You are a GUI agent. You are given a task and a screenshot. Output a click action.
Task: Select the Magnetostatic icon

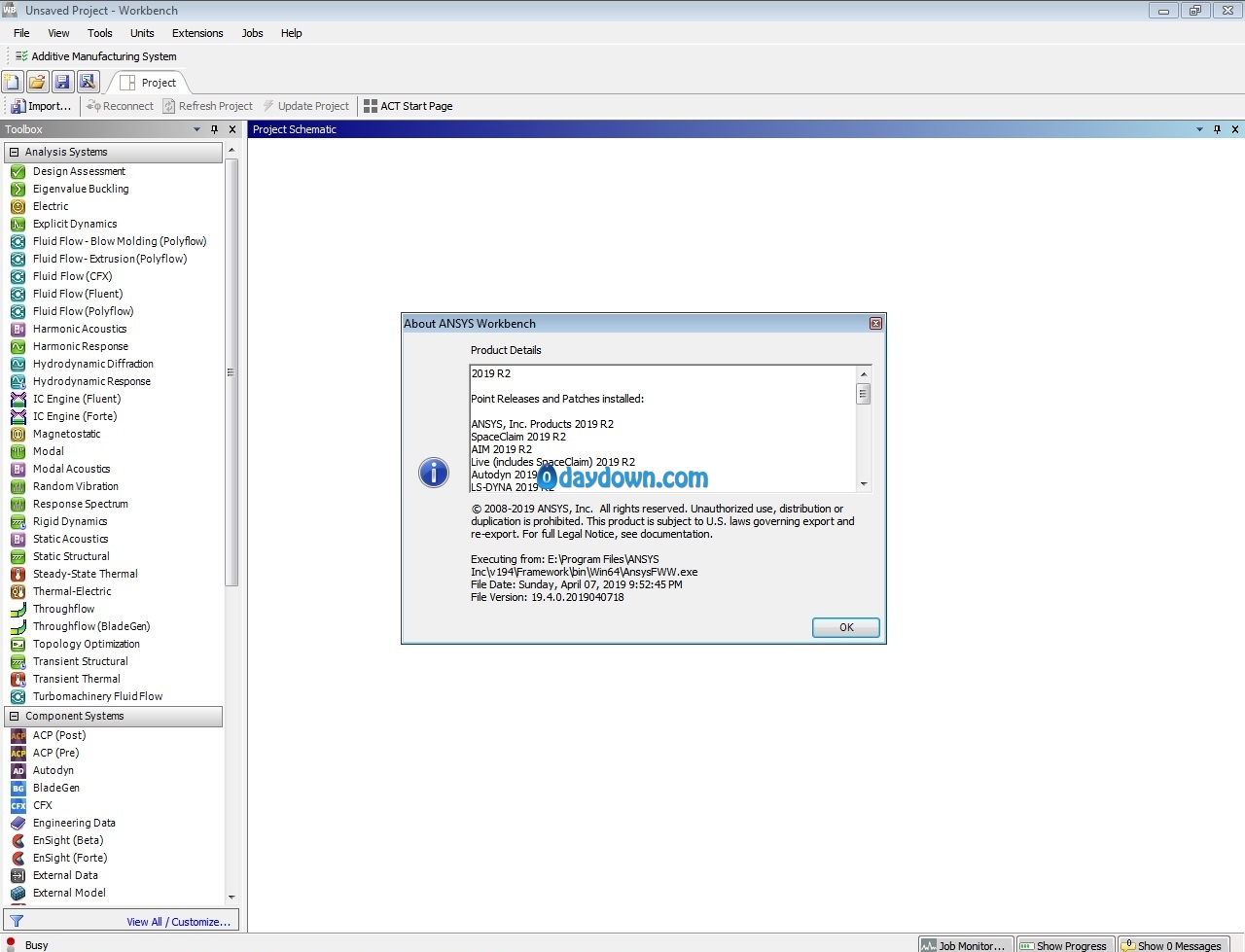click(x=18, y=434)
